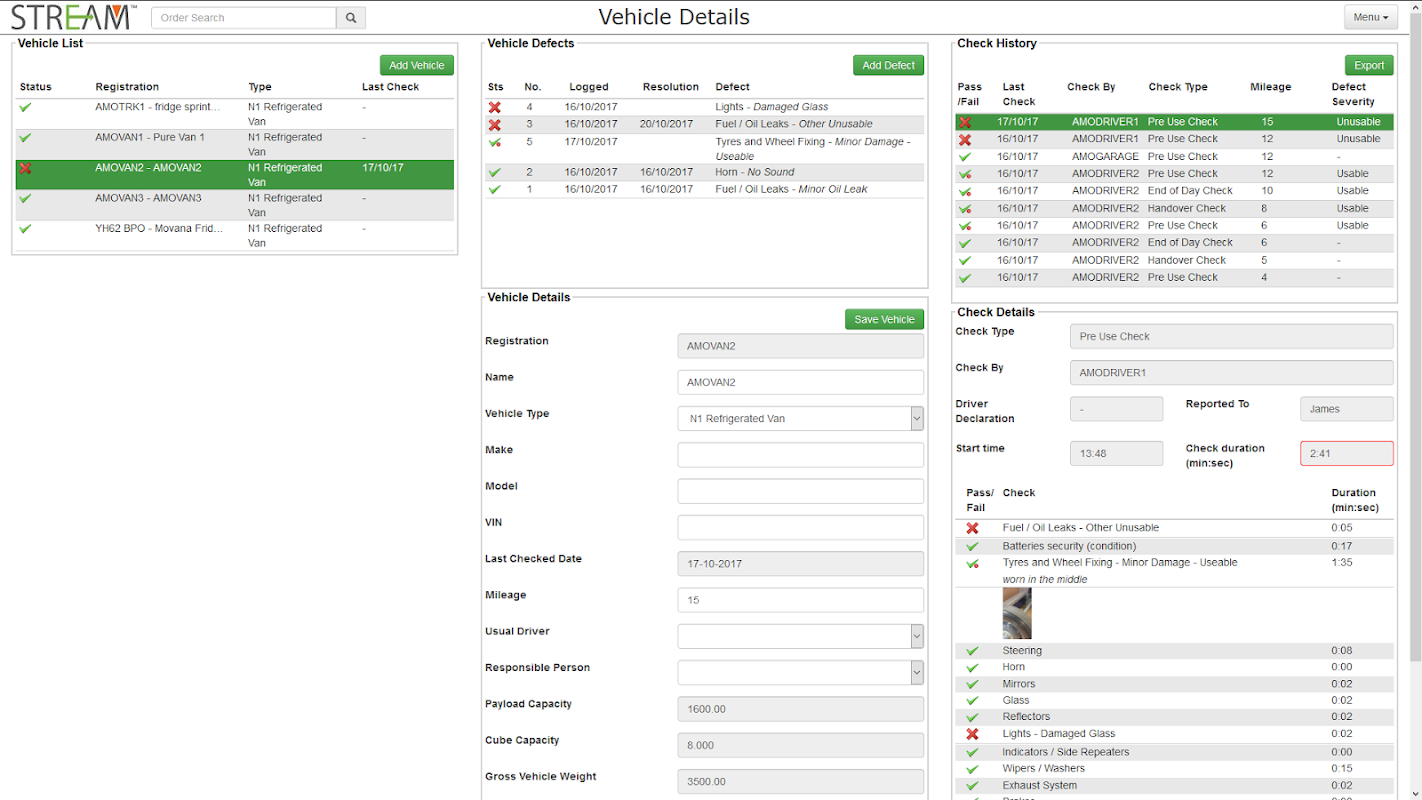Click the 'Defect Severity' column header
The width and height of the screenshot is (1422, 800).
point(1353,94)
